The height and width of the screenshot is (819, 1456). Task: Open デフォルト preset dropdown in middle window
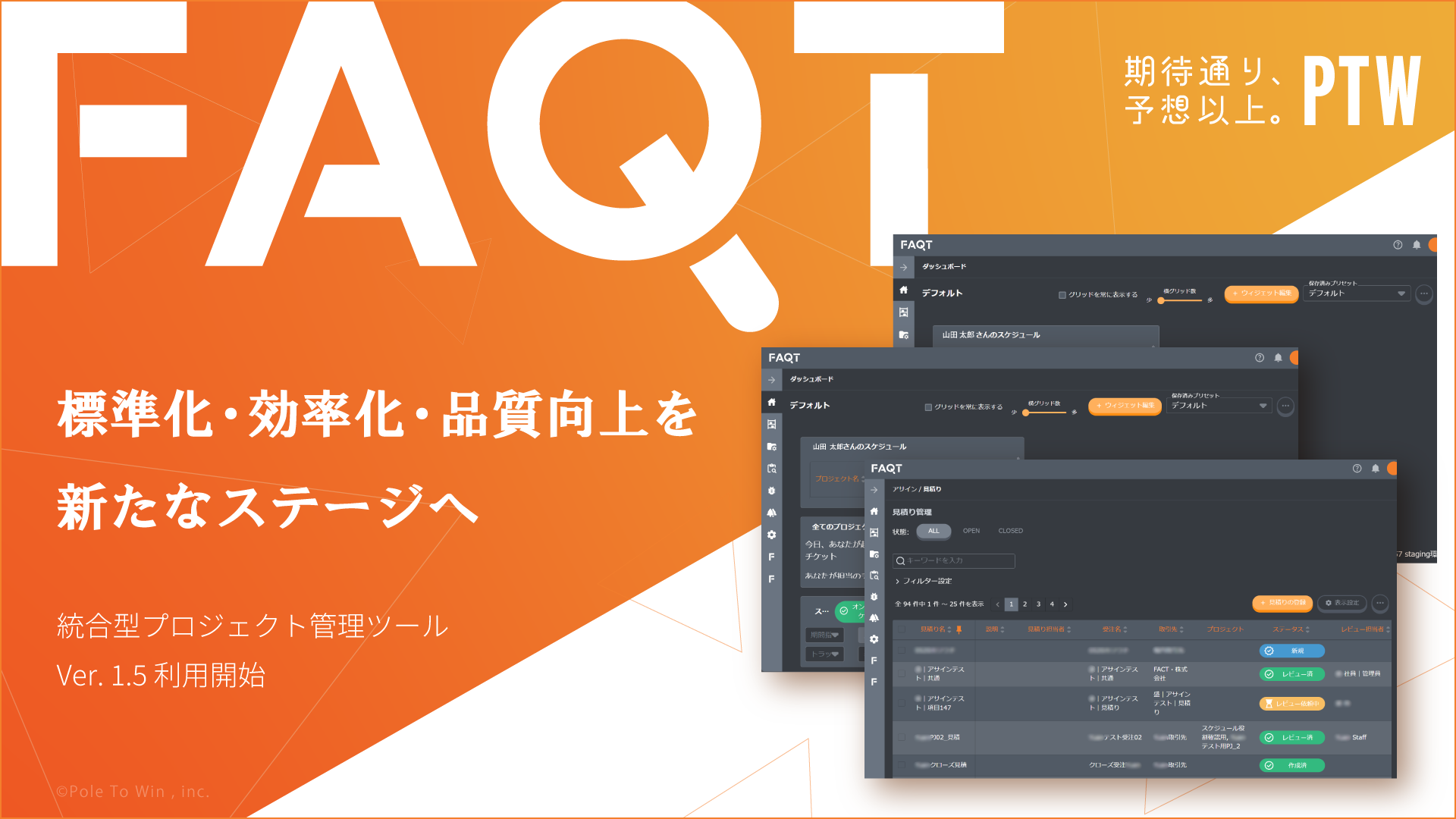tap(1219, 406)
